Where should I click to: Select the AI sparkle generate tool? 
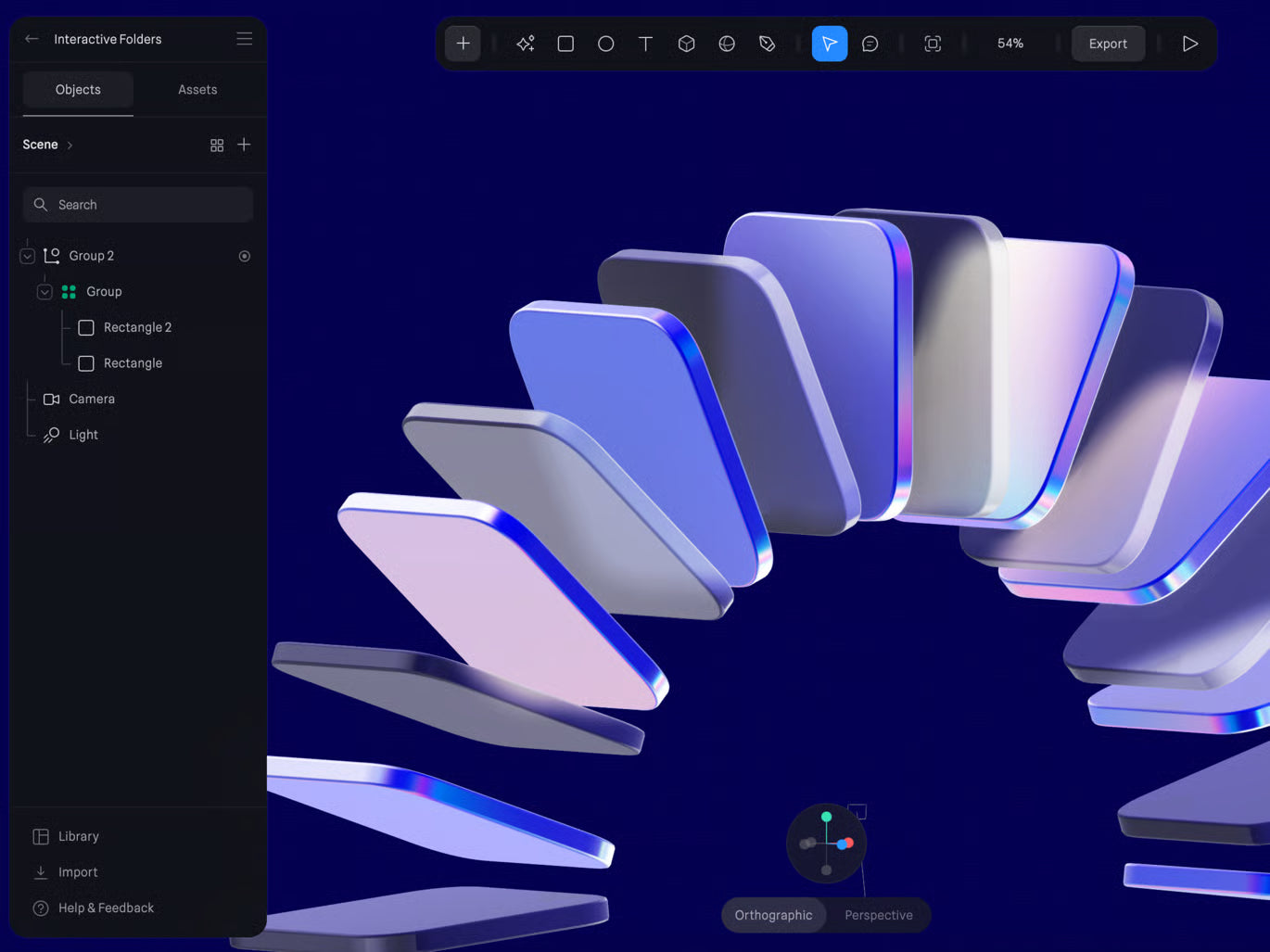[x=526, y=44]
